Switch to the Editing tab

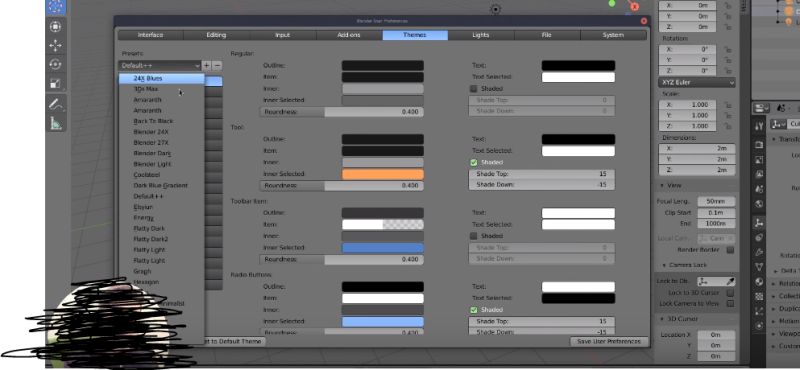(x=216, y=35)
